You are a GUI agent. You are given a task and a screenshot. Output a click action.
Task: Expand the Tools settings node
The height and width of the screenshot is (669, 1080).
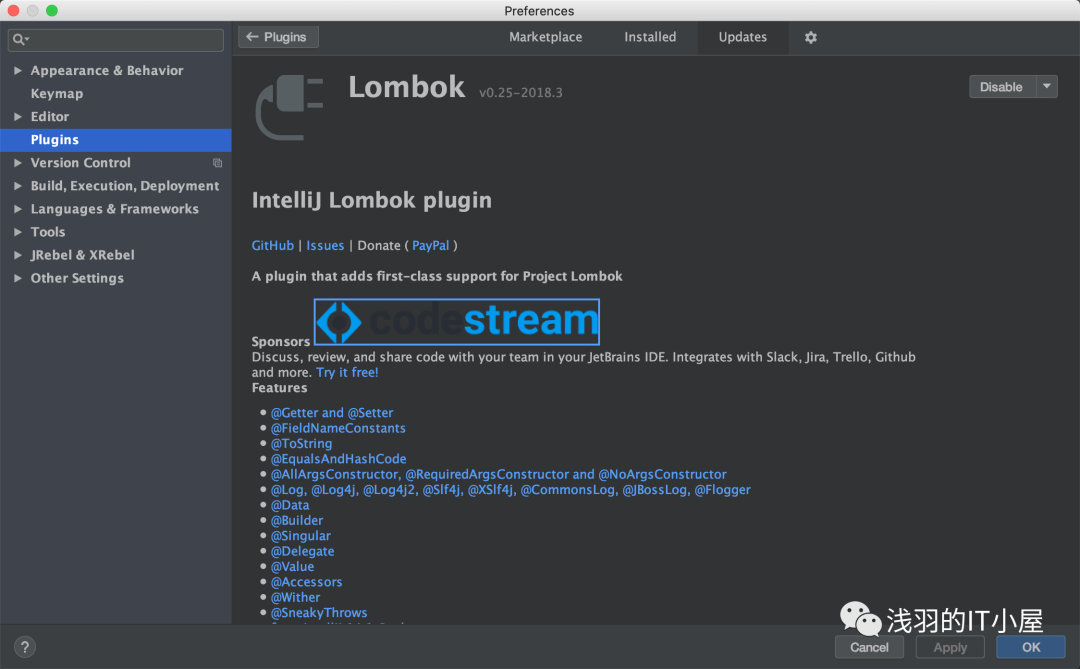18,232
